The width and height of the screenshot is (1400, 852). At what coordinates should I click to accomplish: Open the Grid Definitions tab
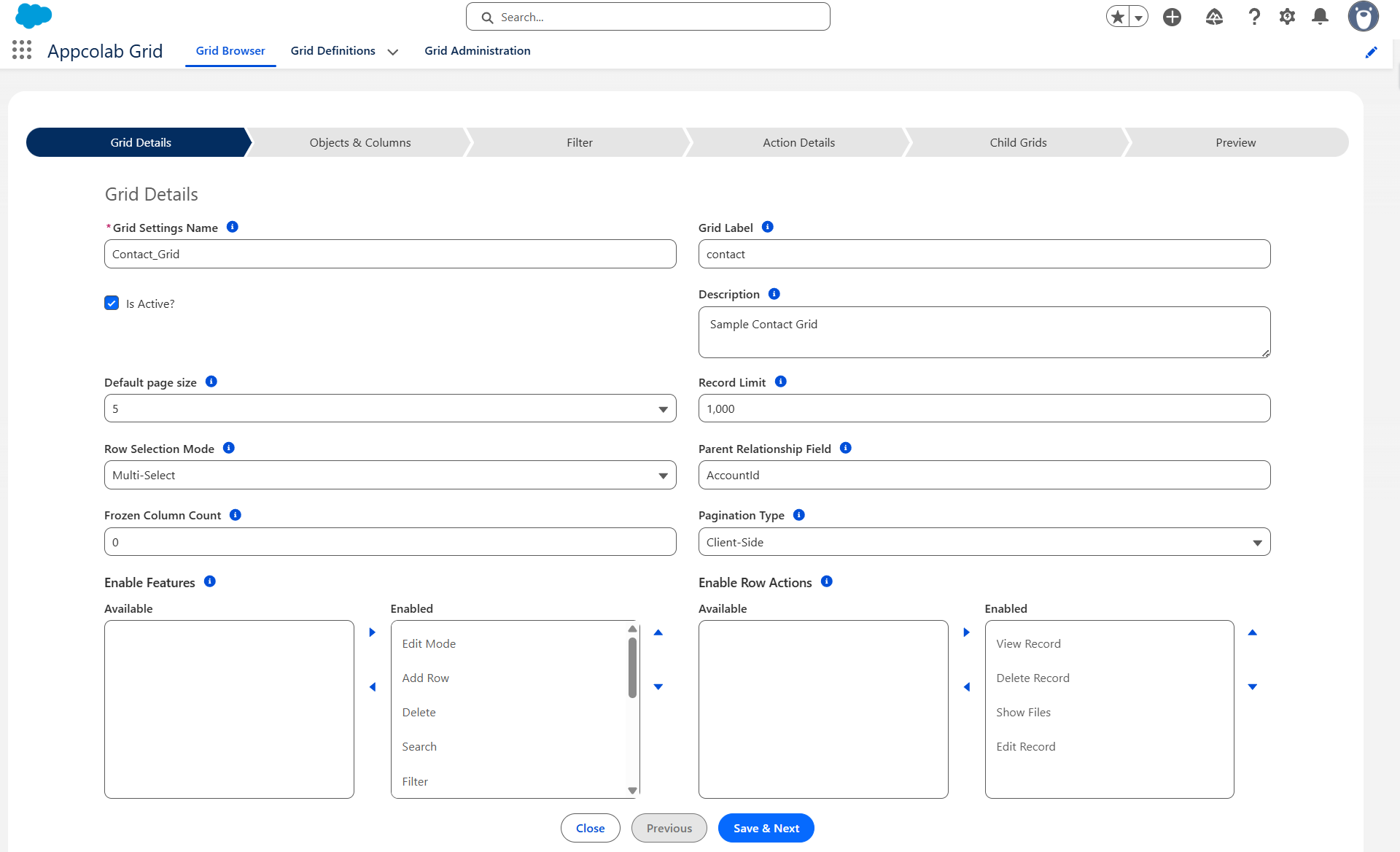[333, 51]
